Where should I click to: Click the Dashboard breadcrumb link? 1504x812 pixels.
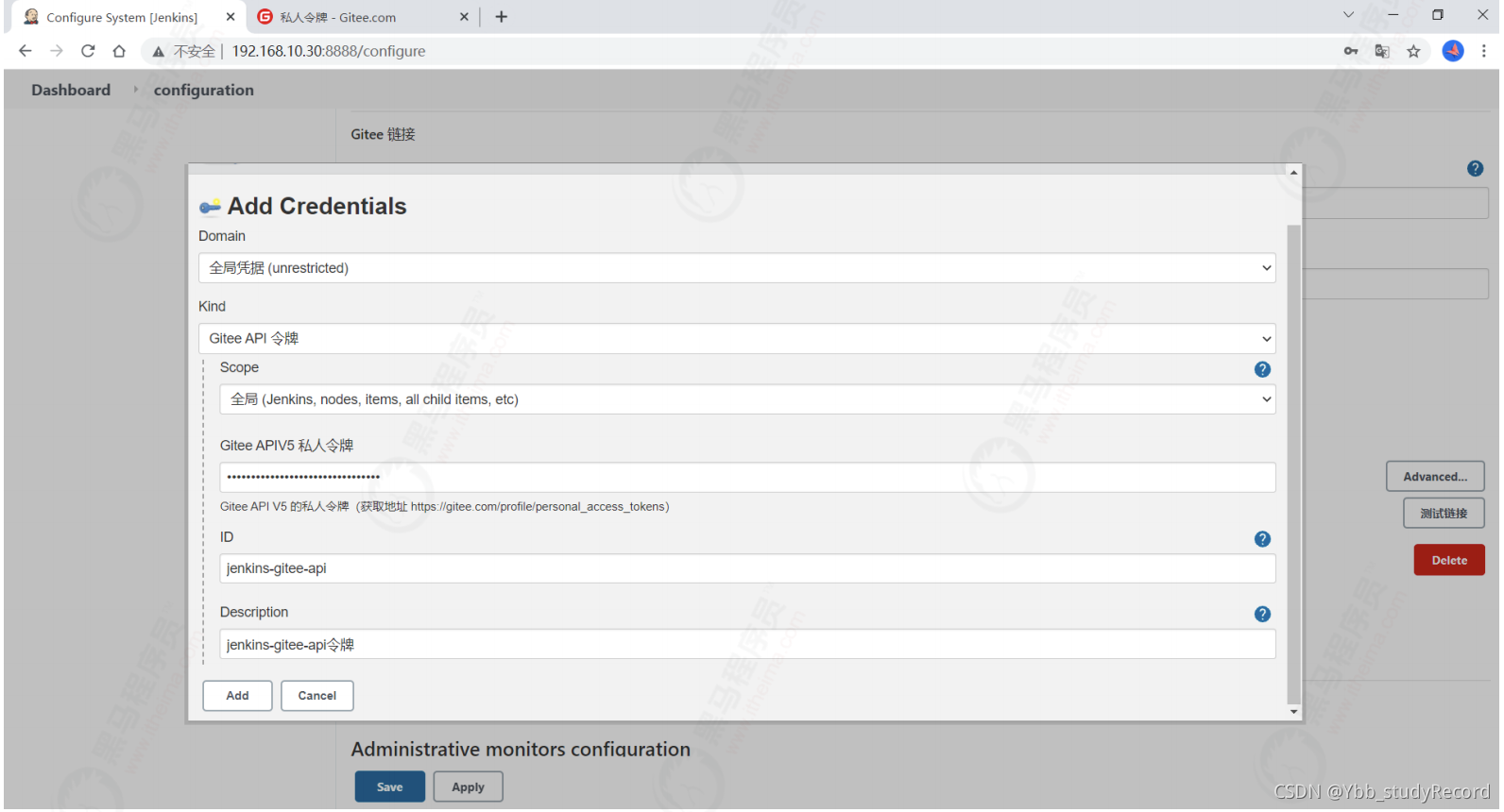pos(71,90)
